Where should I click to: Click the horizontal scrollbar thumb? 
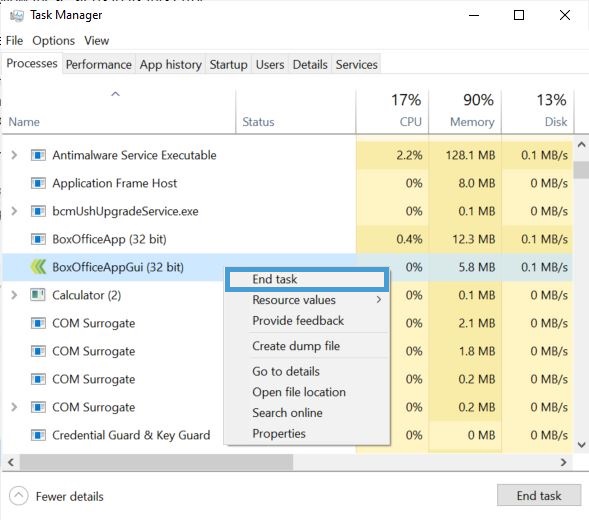coord(157,462)
